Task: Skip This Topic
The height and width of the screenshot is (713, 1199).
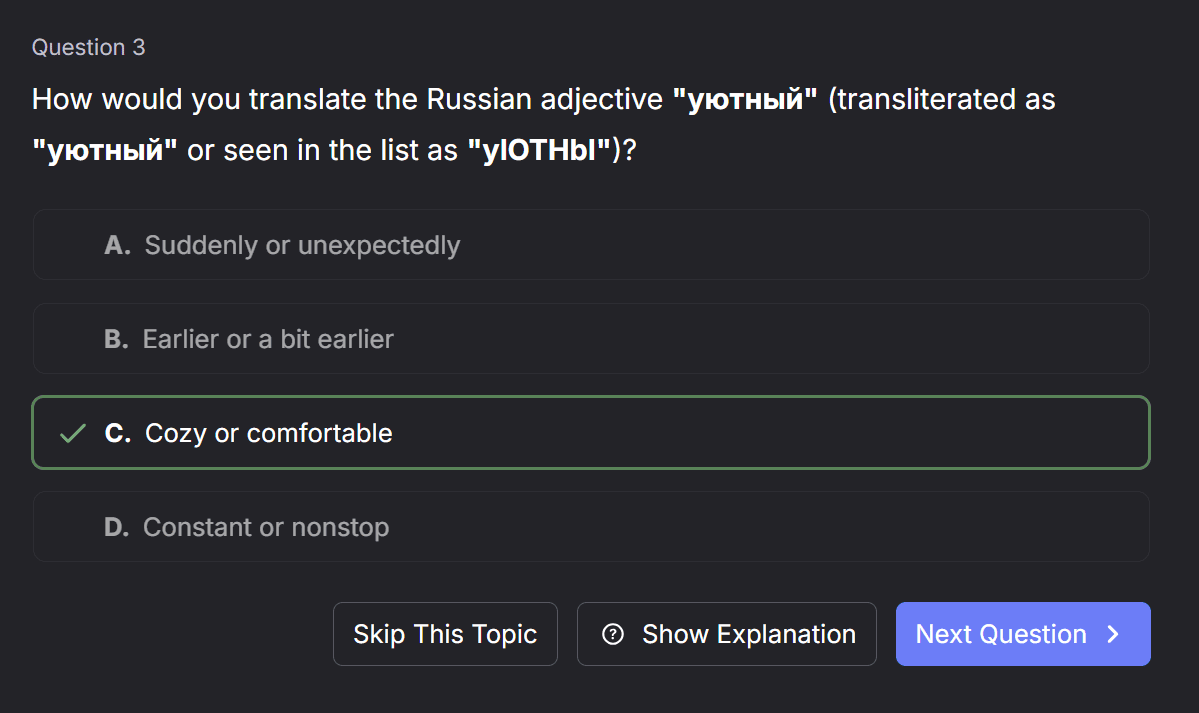Action: [x=445, y=634]
